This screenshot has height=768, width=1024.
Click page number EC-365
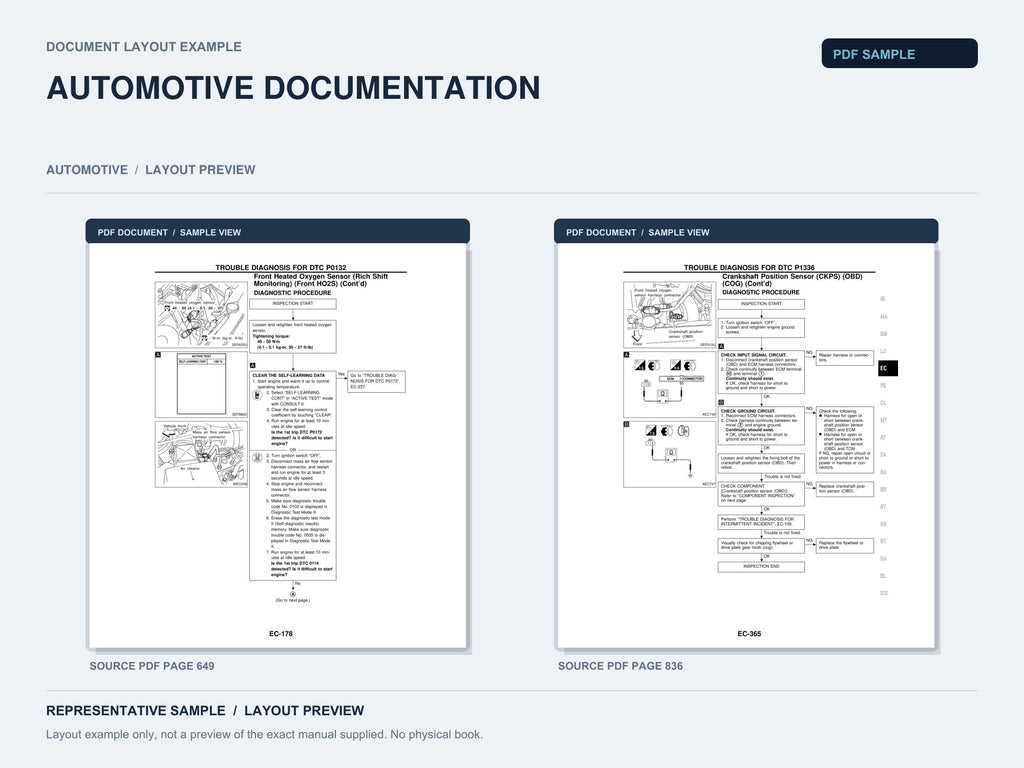749,633
